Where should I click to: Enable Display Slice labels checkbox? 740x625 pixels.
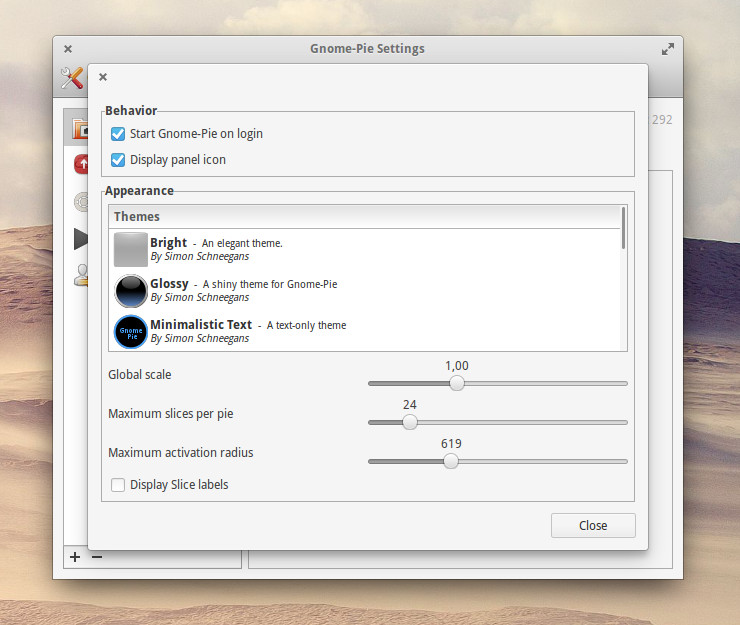coord(118,485)
